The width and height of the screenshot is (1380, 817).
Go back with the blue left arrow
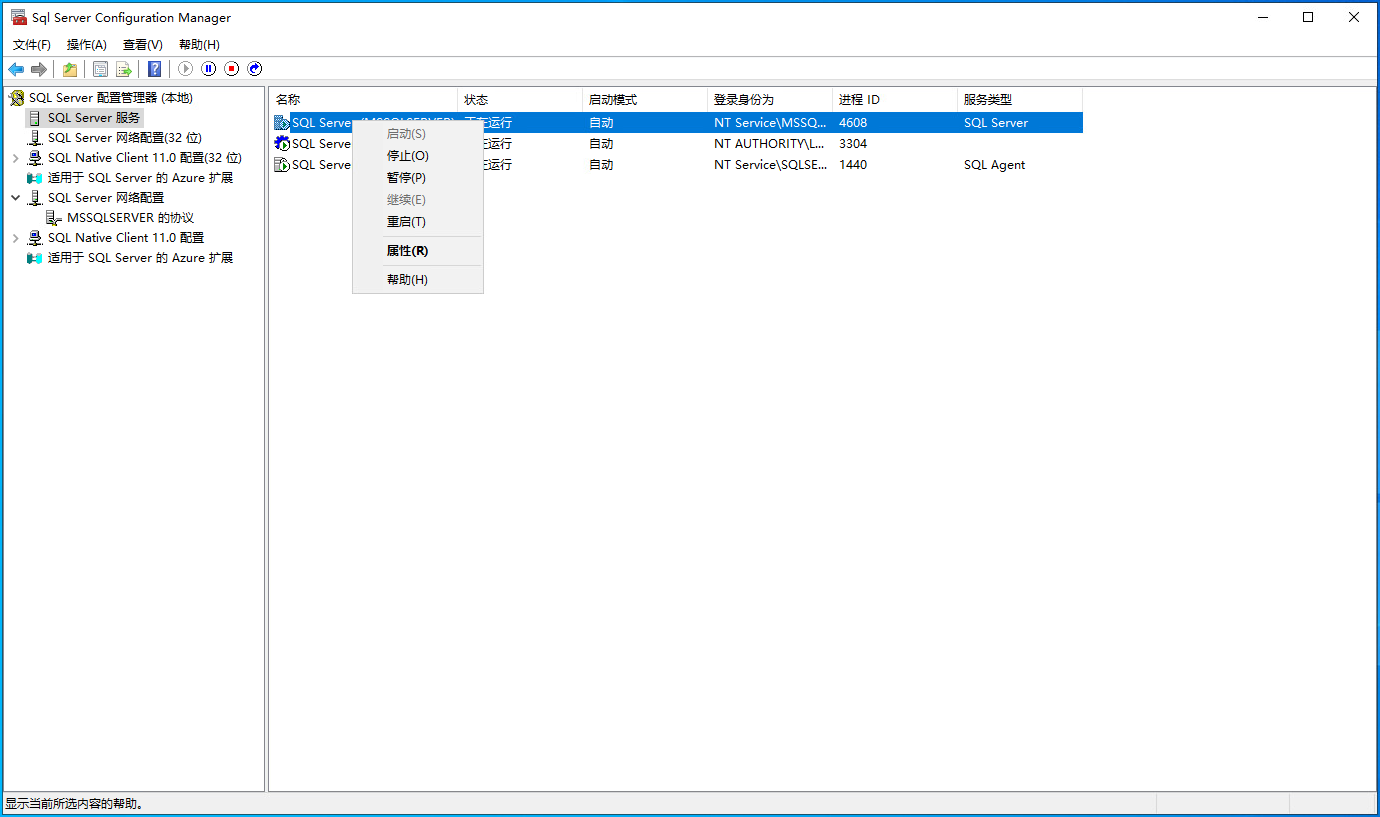pyautogui.click(x=16, y=69)
